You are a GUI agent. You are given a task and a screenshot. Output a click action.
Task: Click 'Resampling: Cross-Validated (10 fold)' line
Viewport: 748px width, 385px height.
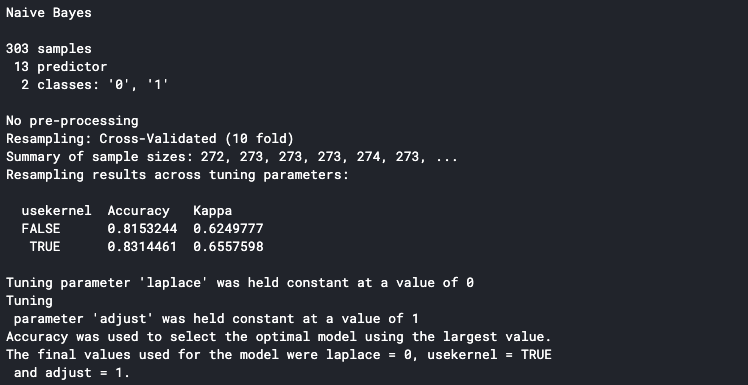(150, 139)
